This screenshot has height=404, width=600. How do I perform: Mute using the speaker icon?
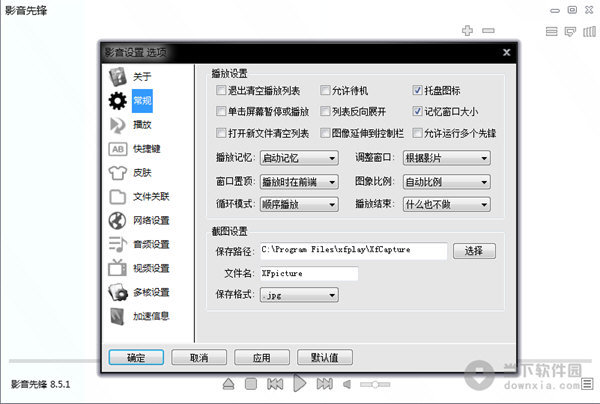tap(347, 384)
